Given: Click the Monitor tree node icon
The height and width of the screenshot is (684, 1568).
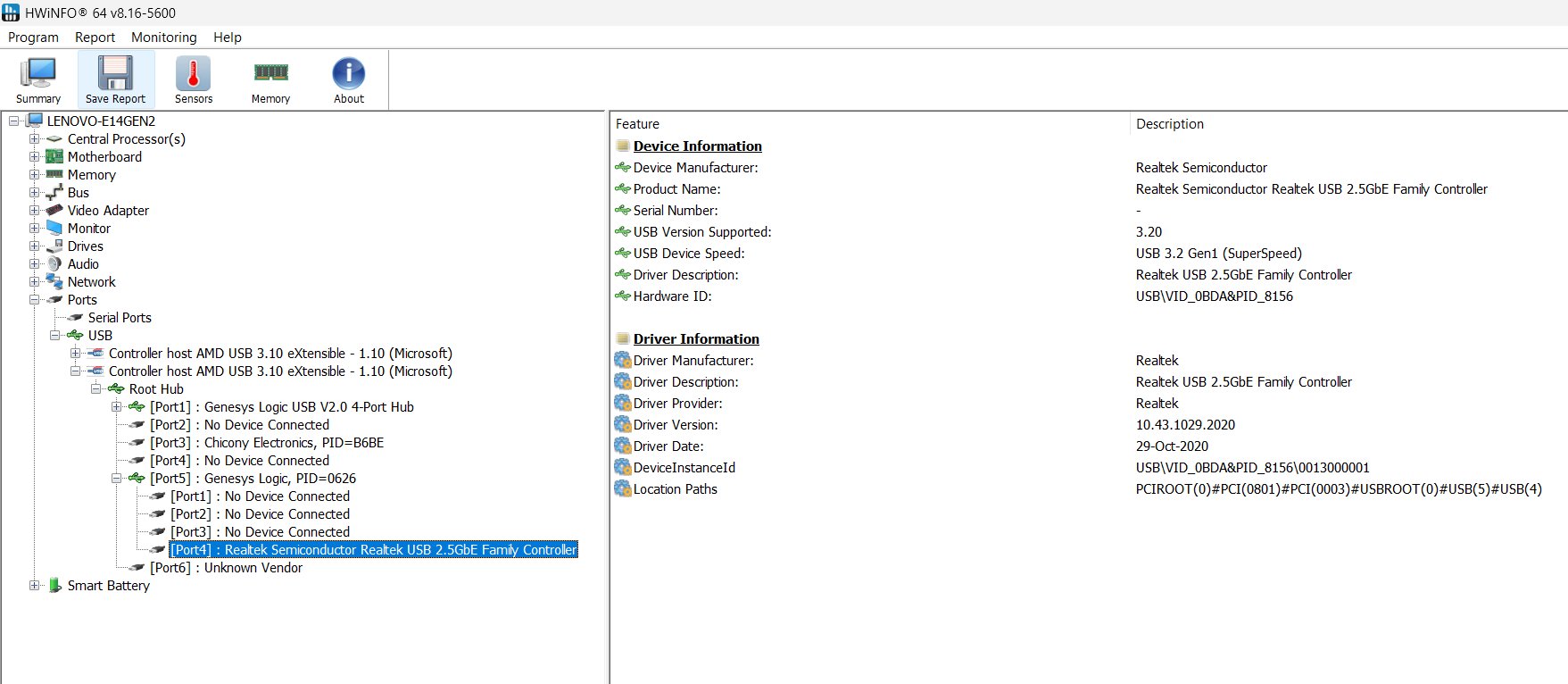Looking at the screenshot, I should [x=54, y=228].
